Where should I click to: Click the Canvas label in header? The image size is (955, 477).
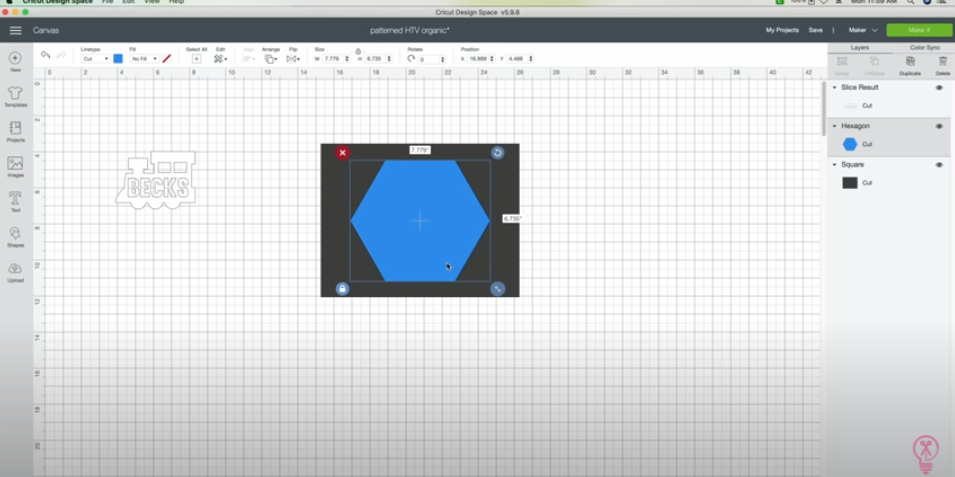click(x=46, y=30)
